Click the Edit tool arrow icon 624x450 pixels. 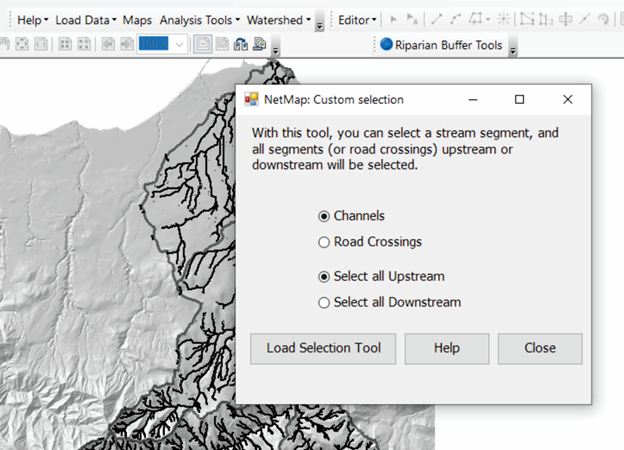click(x=394, y=19)
